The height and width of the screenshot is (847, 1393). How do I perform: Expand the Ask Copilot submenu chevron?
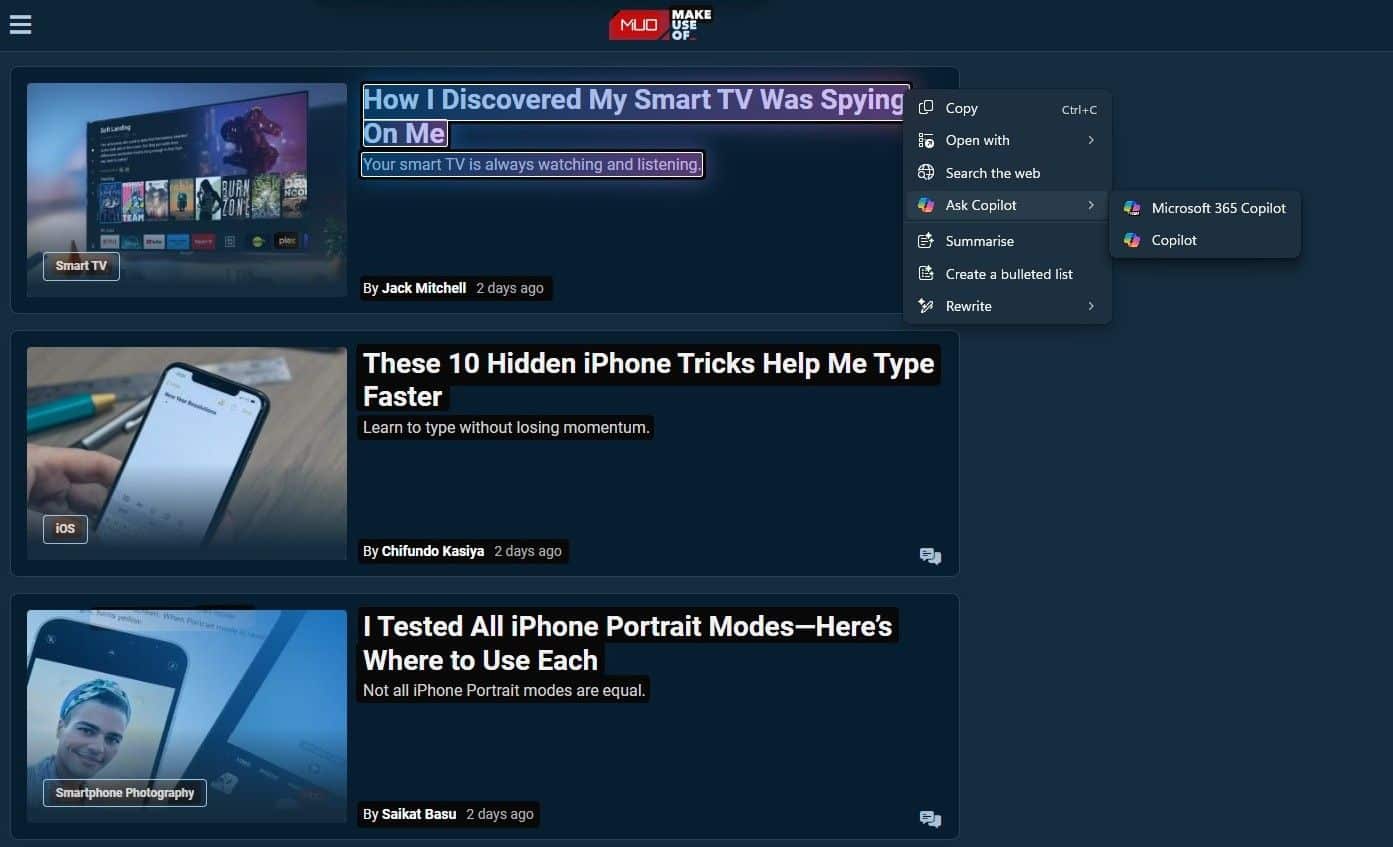[x=1091, y=205]
